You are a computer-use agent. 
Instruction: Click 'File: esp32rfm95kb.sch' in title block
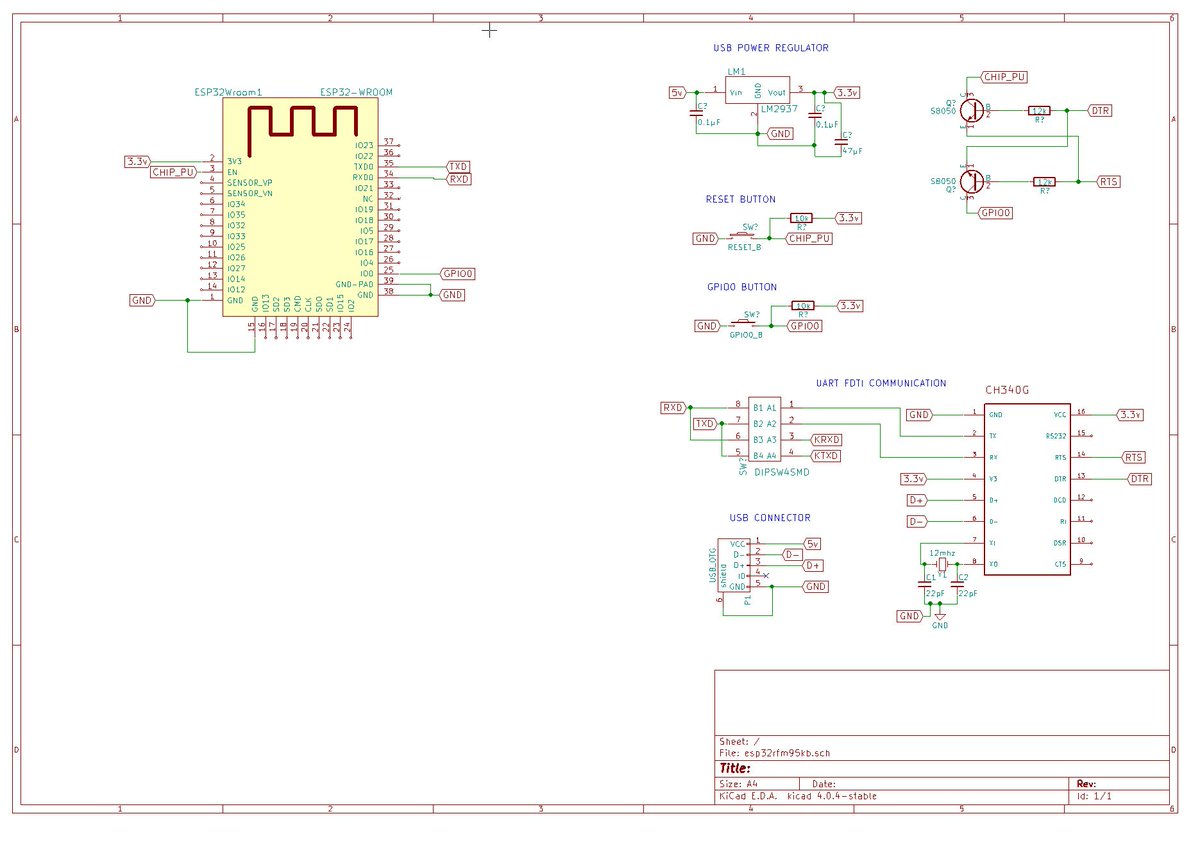pyautogui.click(x=775, y=751)
